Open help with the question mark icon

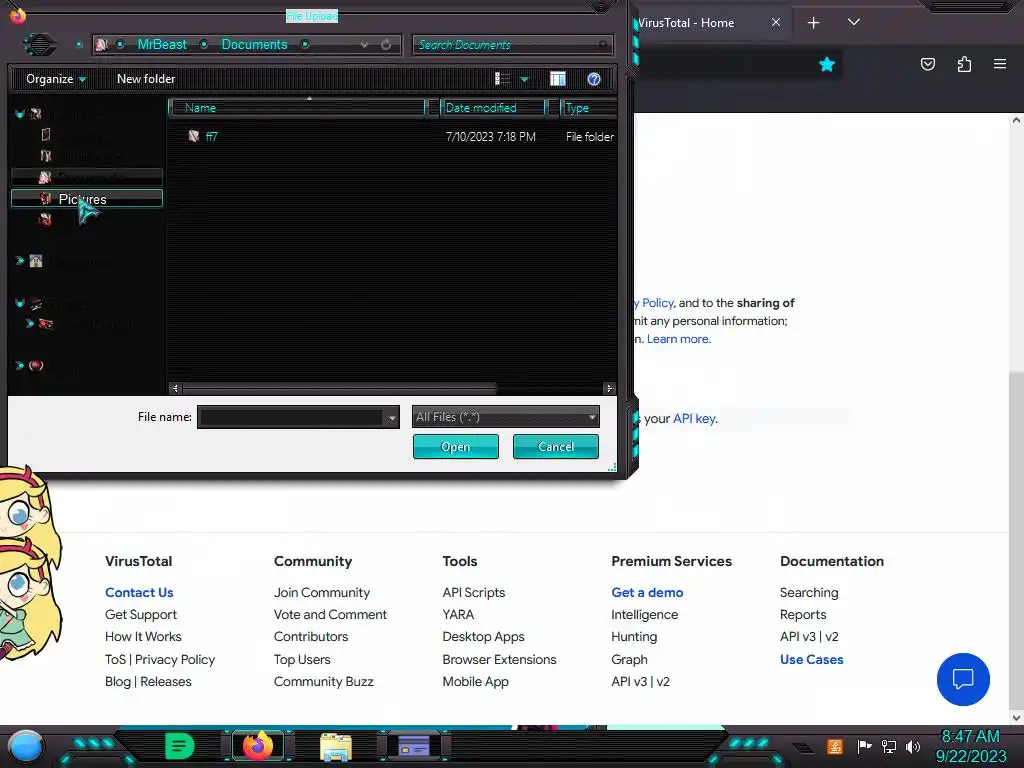[594, 79]
